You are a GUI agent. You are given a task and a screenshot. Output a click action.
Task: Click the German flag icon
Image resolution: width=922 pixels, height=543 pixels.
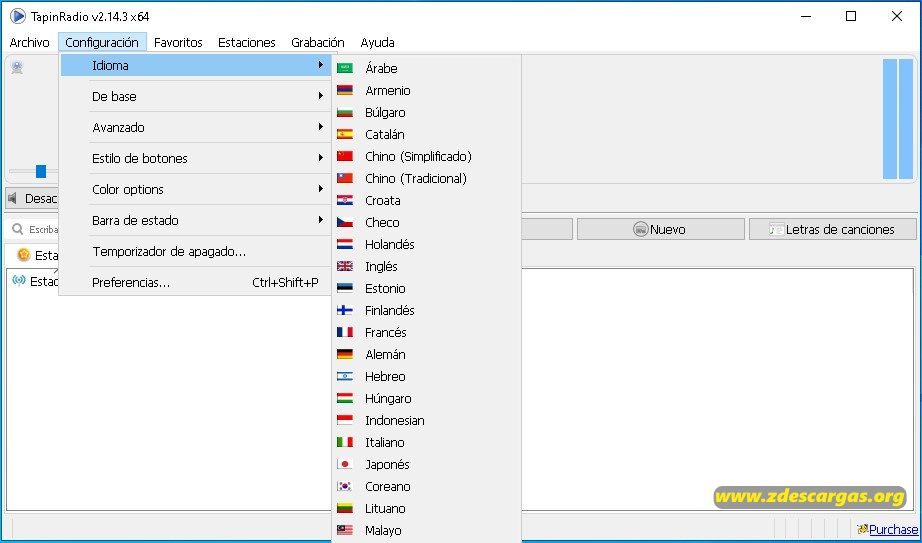(x=345, y=354)
